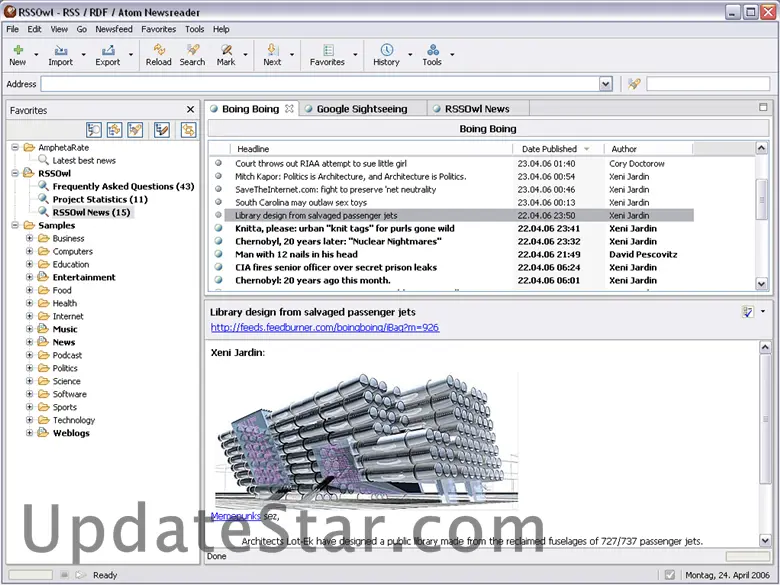The image size is (780, 585).
Task: Toggle read marker for Man with 12 nails
Action: pyautogui.click(x=218, y=254)
